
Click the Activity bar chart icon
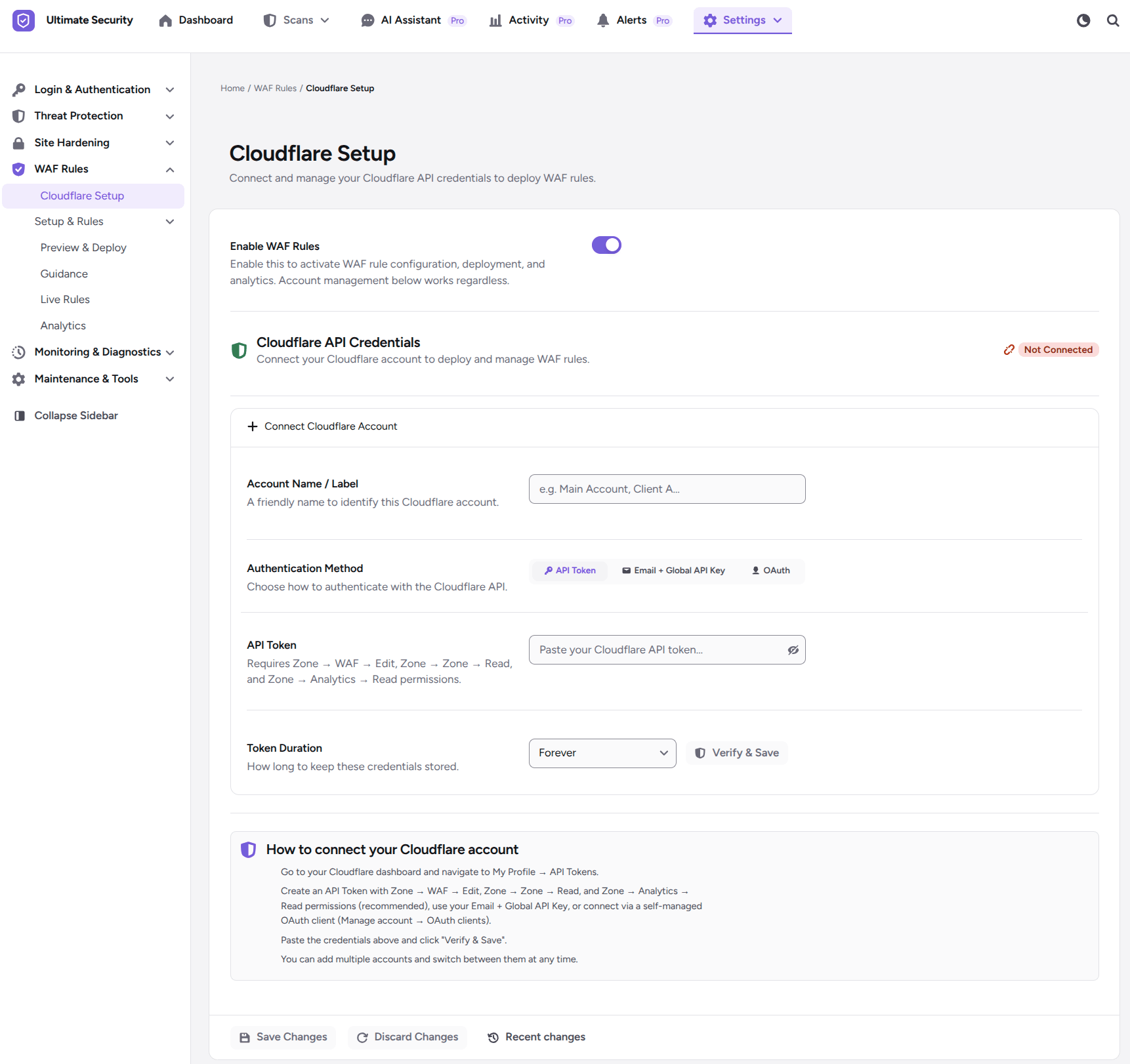tap(495, 20)
